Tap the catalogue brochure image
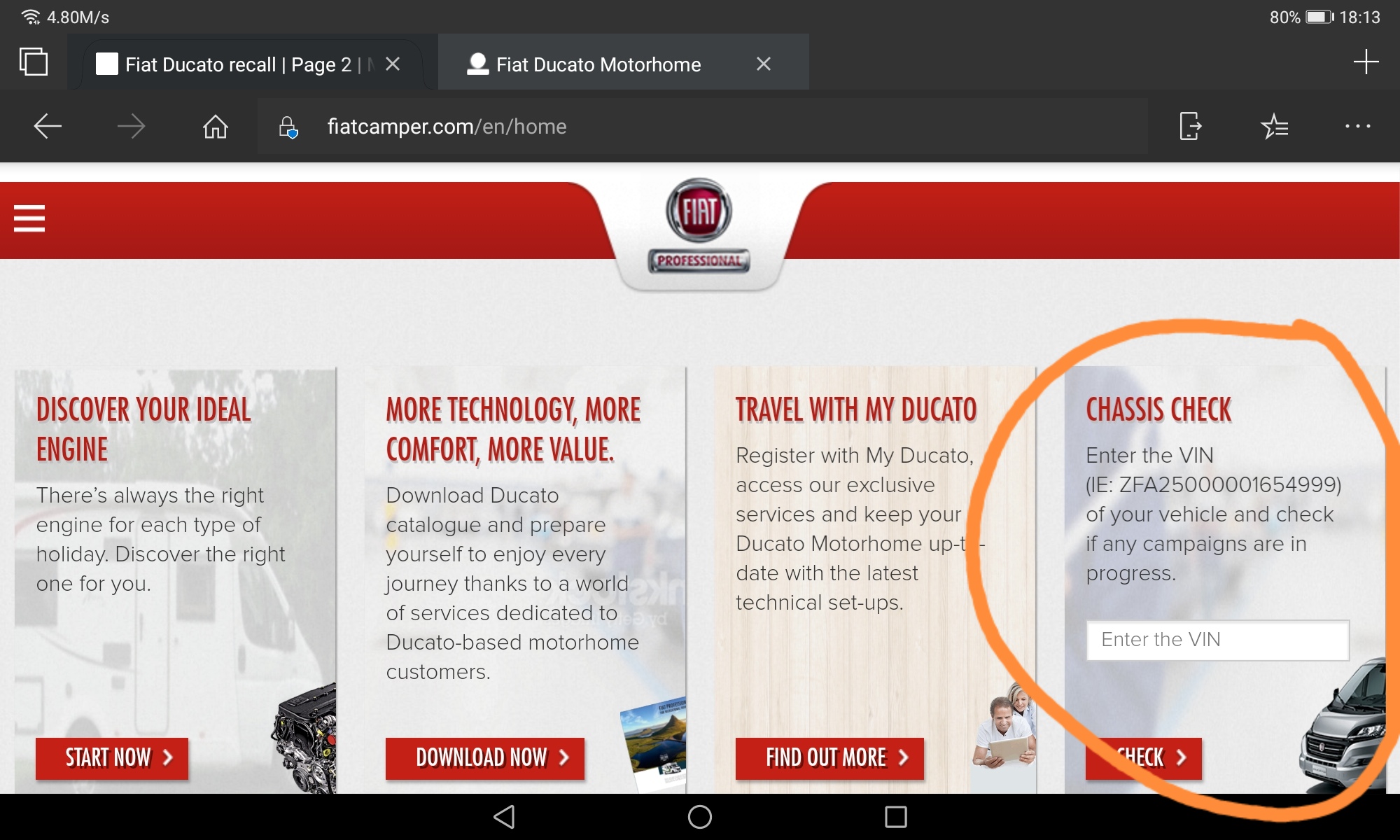 click(x=654, y=745)
